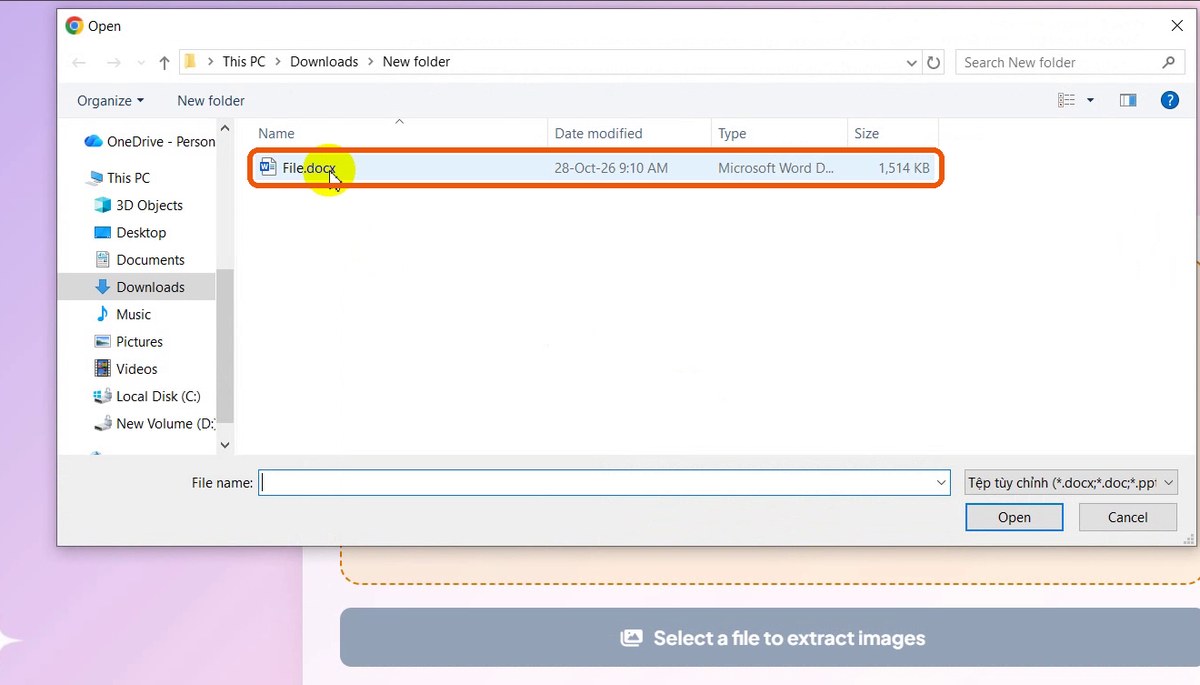Select Downloads in the address path

324,61
